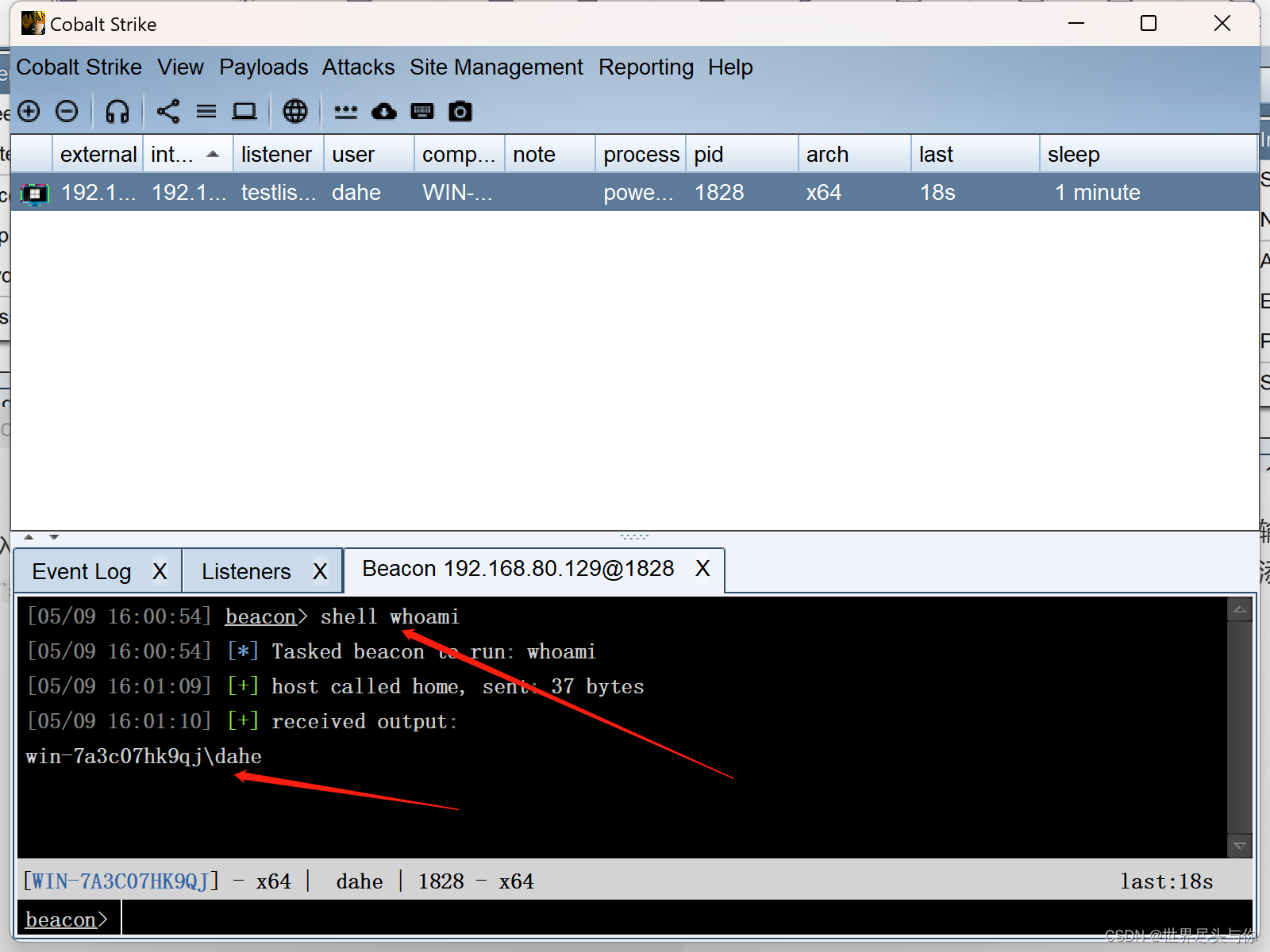
Task: Open the Reporting menu
Action: coord(646,67)
